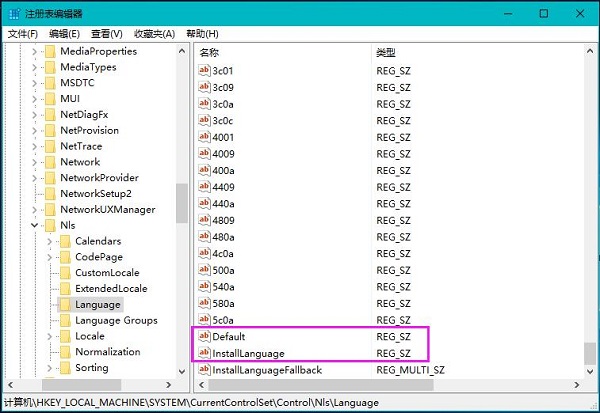This screenshot has width=600, height=413.
Task: Expand the MediaProperties key
Action: 33,51
